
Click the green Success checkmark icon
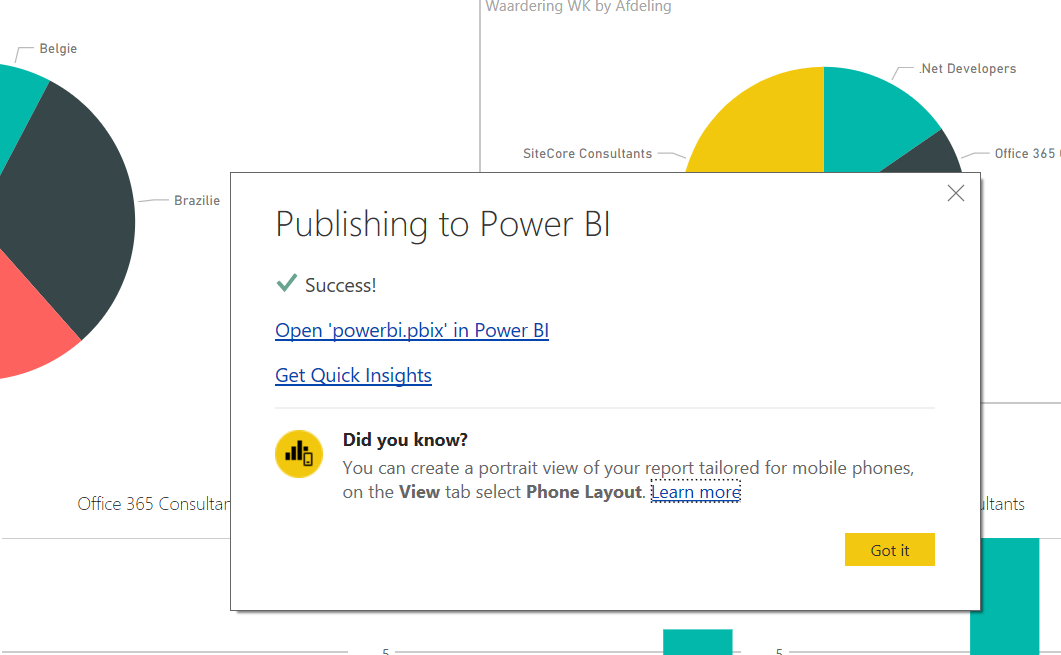(x=287, y=283)
